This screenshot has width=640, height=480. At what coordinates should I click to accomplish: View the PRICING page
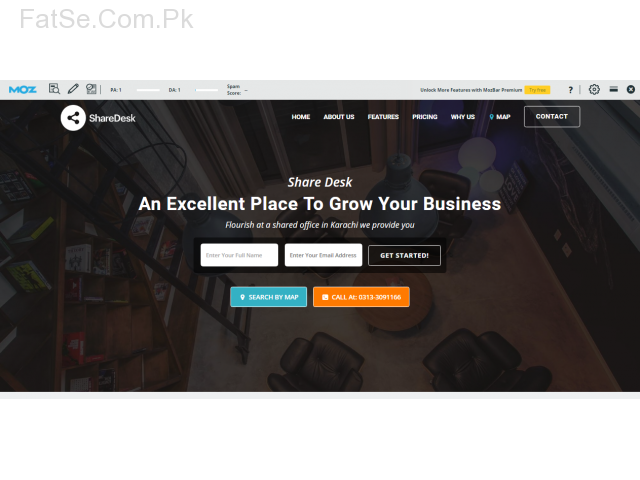(425, 117)
